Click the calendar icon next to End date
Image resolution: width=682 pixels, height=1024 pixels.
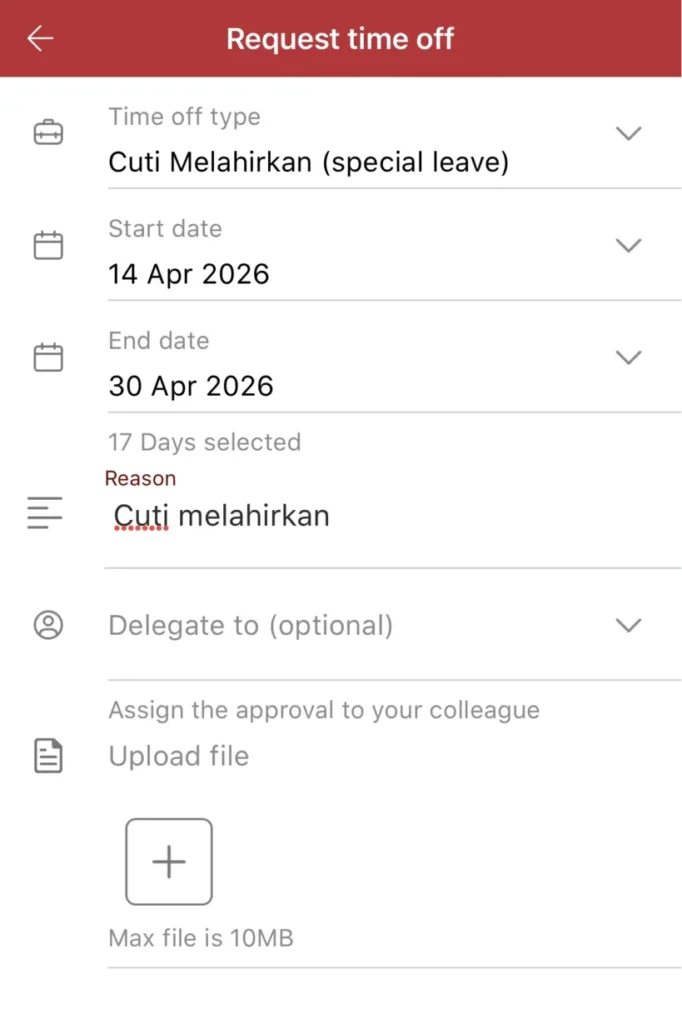[48, 355]
